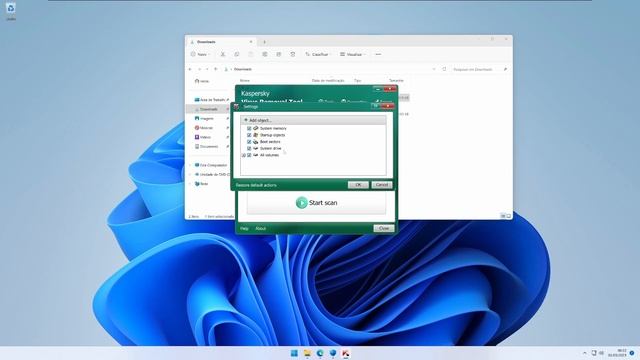The width and height of the screenshot is (640, 360).
Task: Click the Share icon in Explorer toolbar
Action: point(279,54)
